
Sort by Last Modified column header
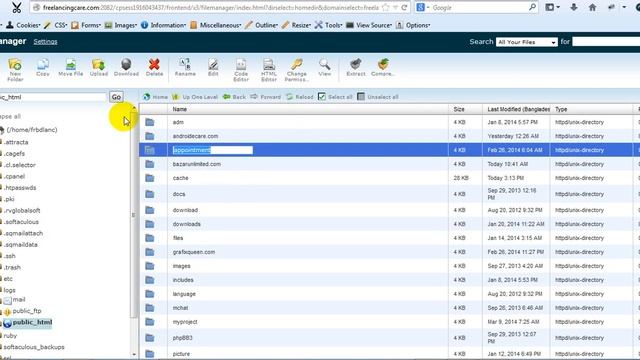[x=518, y=109]
